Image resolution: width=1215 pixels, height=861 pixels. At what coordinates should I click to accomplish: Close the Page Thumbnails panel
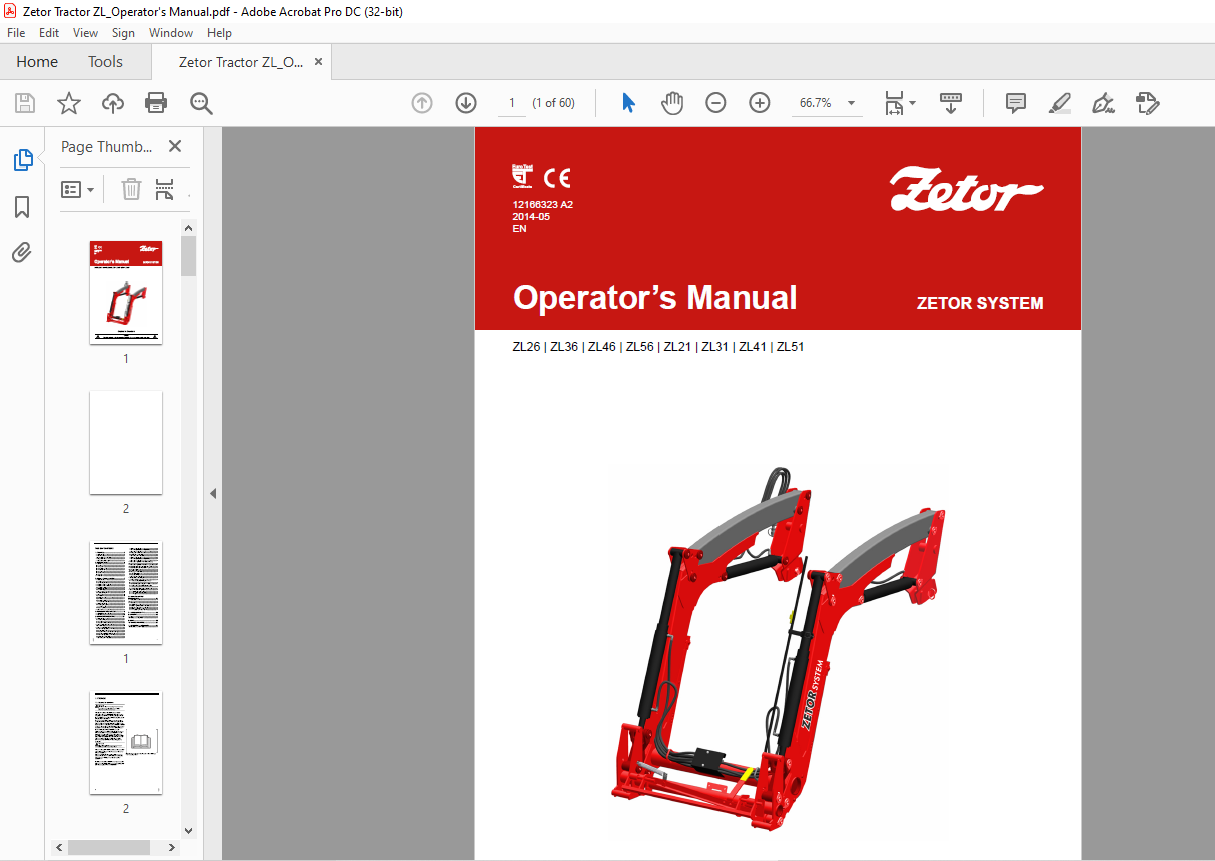[175, 146]
